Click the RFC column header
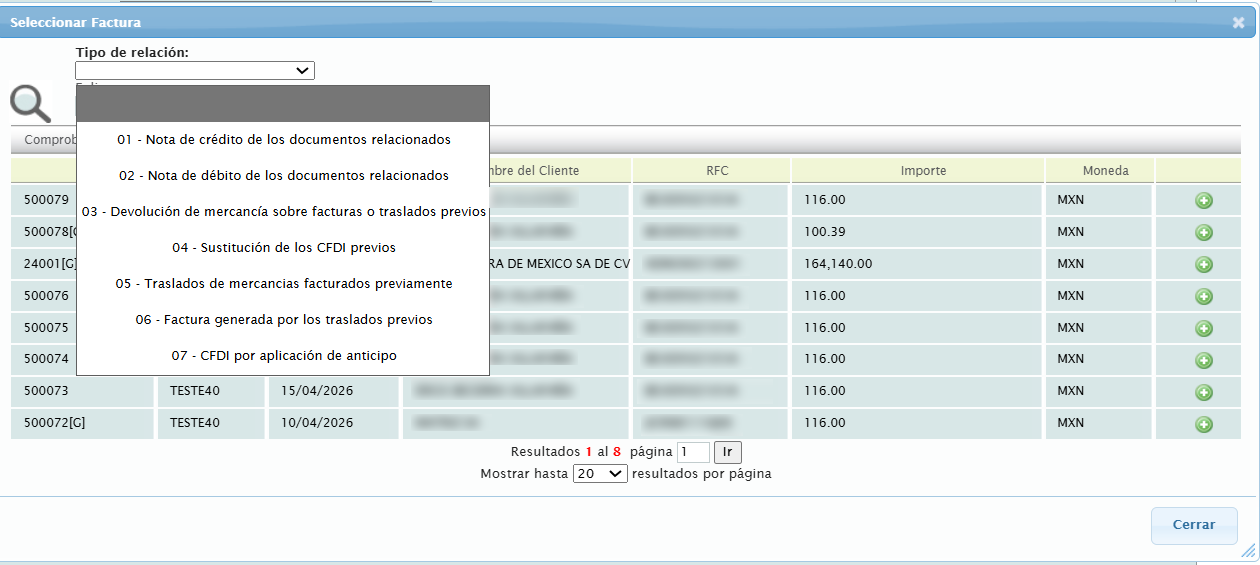This screenshot has height=565, width=1260. [711, 170]
